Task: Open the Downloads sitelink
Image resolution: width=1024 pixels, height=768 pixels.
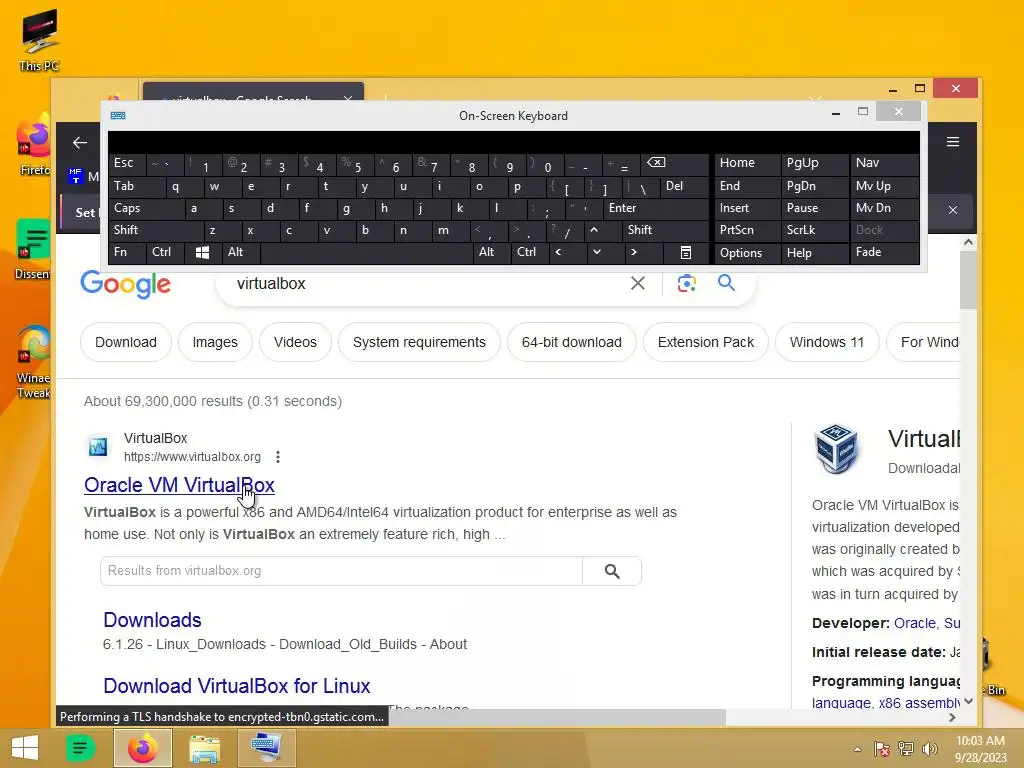Action: [152, 620]
